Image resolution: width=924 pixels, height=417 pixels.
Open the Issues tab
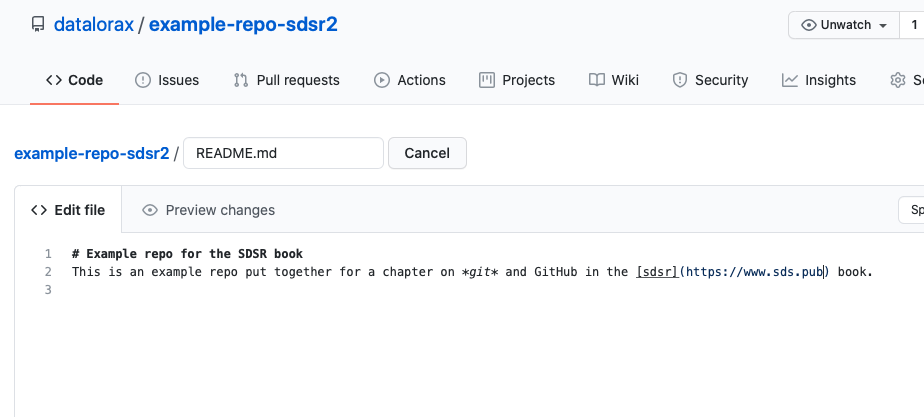[167, 80]
